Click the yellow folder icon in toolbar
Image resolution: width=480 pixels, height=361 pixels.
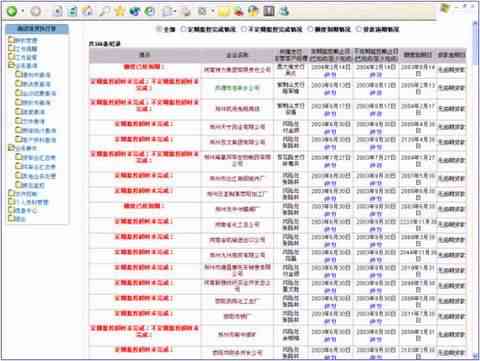pos(224,12)
